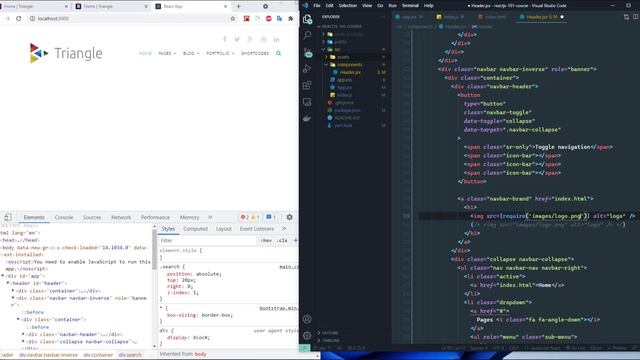The width and height of the screenshot is (640, 360).
Task: Expand the BLOG dropdown in site navigation
Action: (191, 53)
